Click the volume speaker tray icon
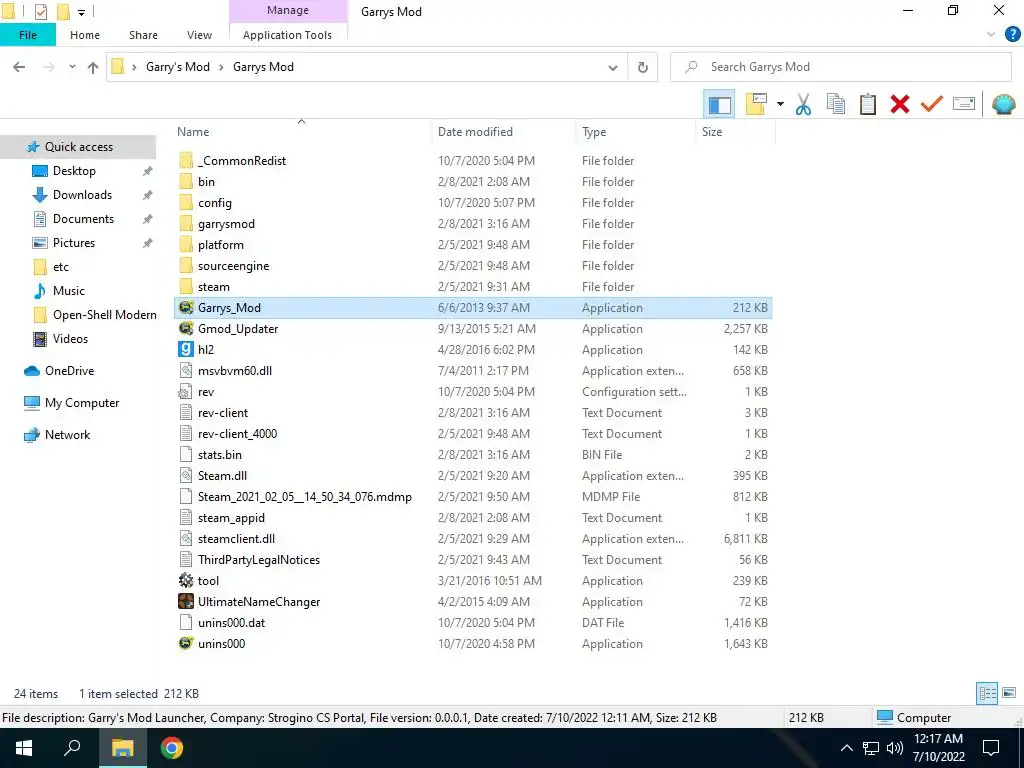Image resolution: width=1024 pixels, height=768 pixels. (x=894, y=748)
